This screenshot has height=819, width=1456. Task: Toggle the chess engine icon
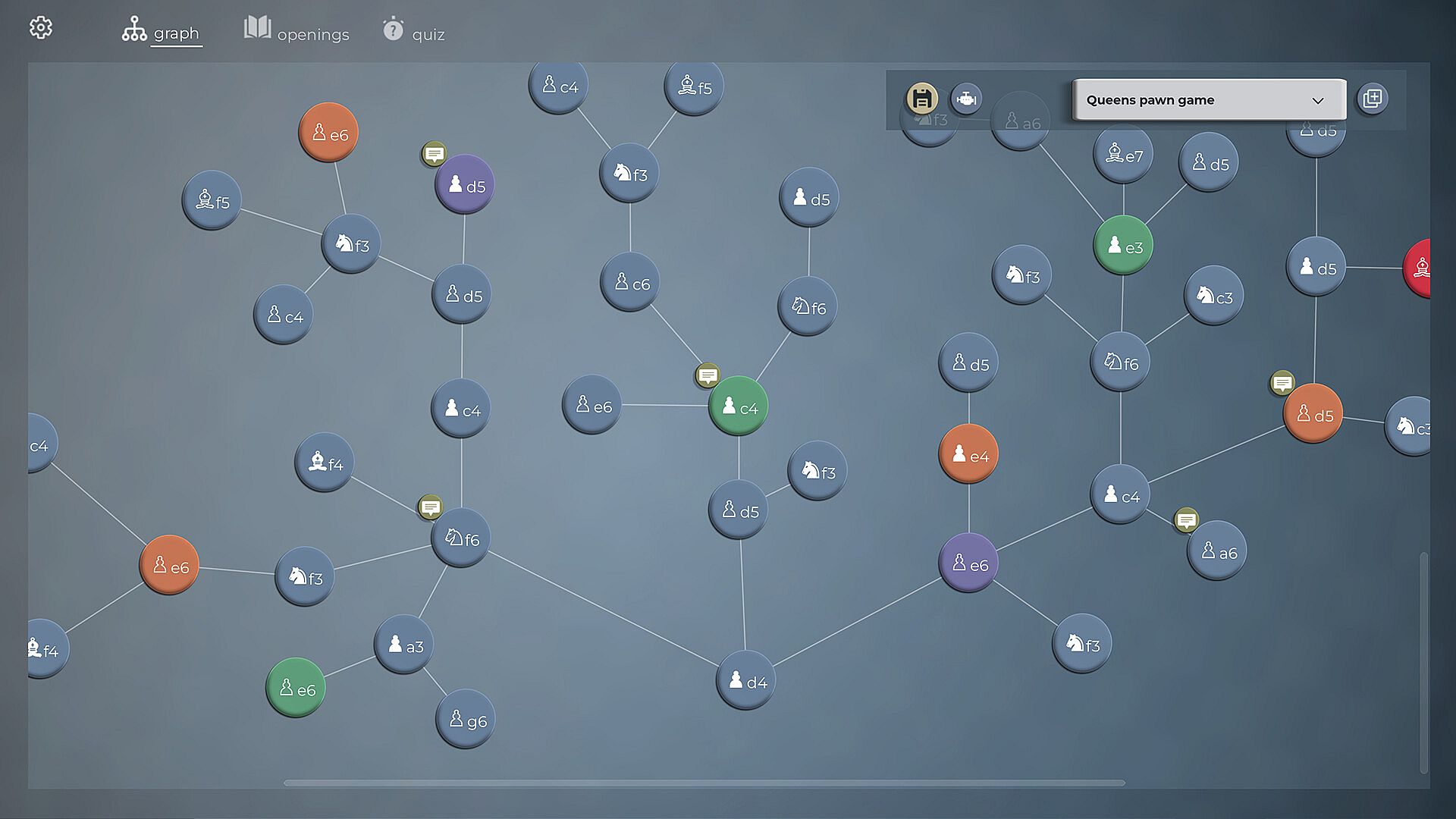click(966, 99)
